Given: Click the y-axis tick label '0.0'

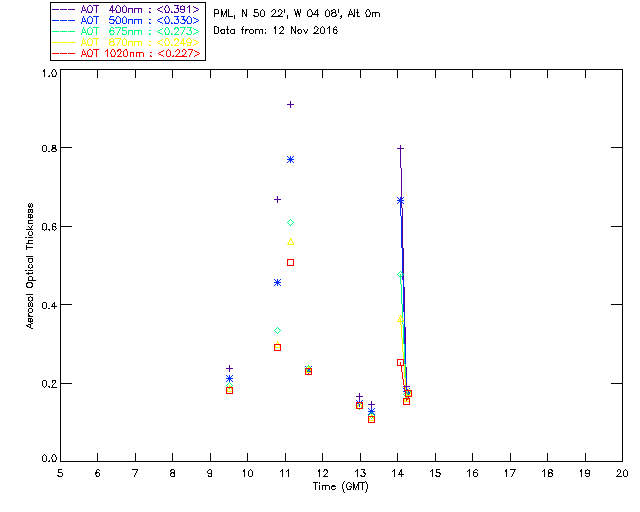Looking at the screenshot, I should coord(49,459).
